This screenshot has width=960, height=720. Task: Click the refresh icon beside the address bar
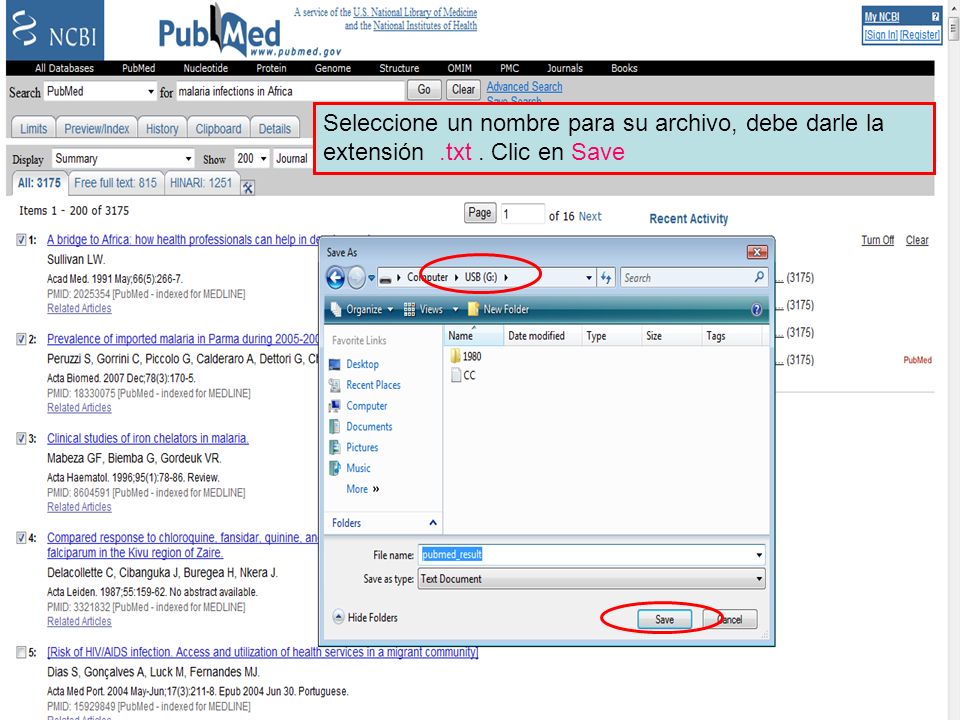606,278
